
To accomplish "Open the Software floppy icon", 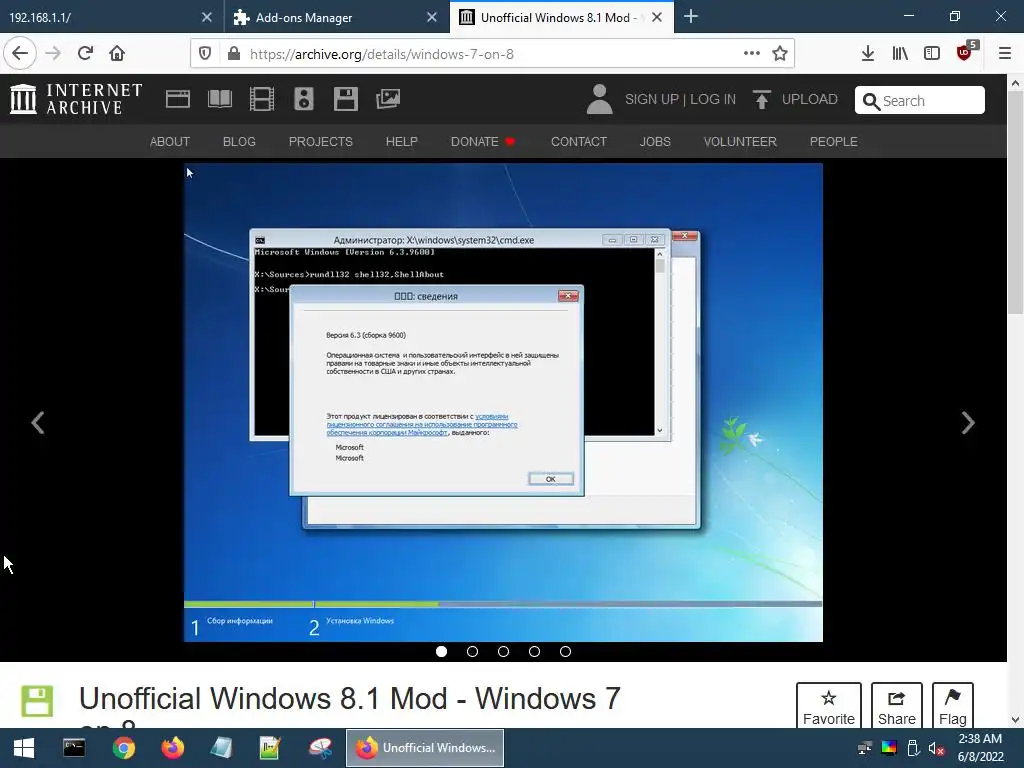I will tap(345, 99).
